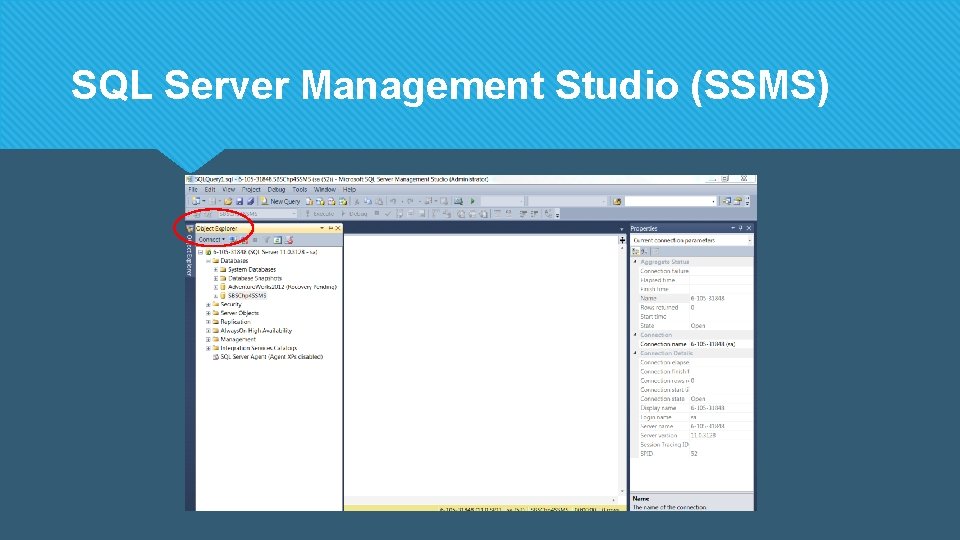Click the Debug toolbar button
The height and width of the screenshot is (540, 960).
tap(354, 214)
